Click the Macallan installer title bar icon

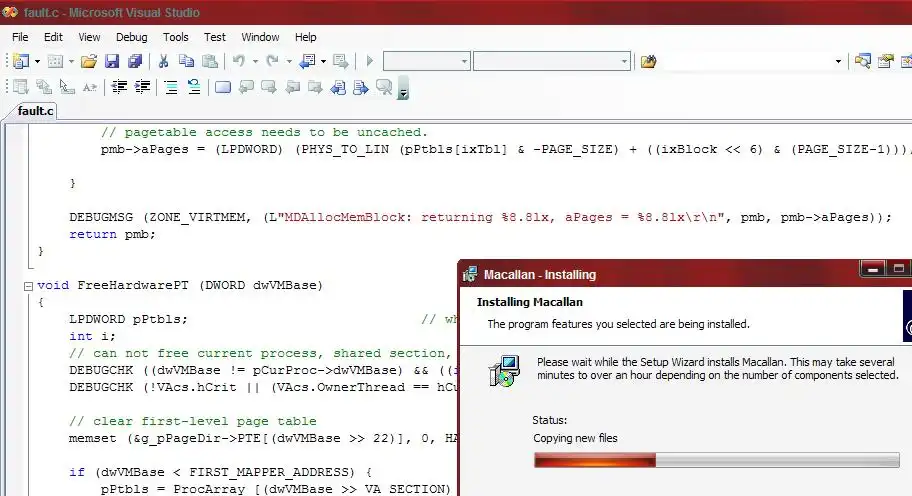click(x=470, y=274)
